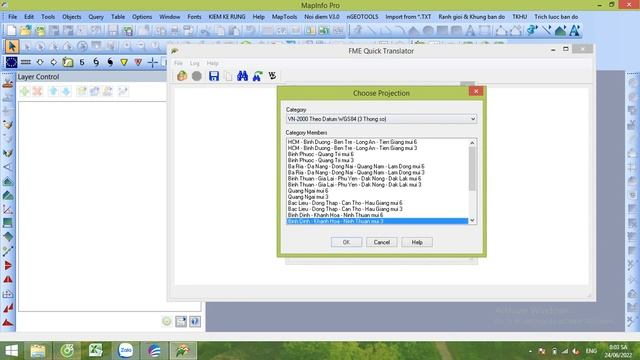
Task: Click the Move Layer Up arrow icon
Action: click(x=53, y=91)
